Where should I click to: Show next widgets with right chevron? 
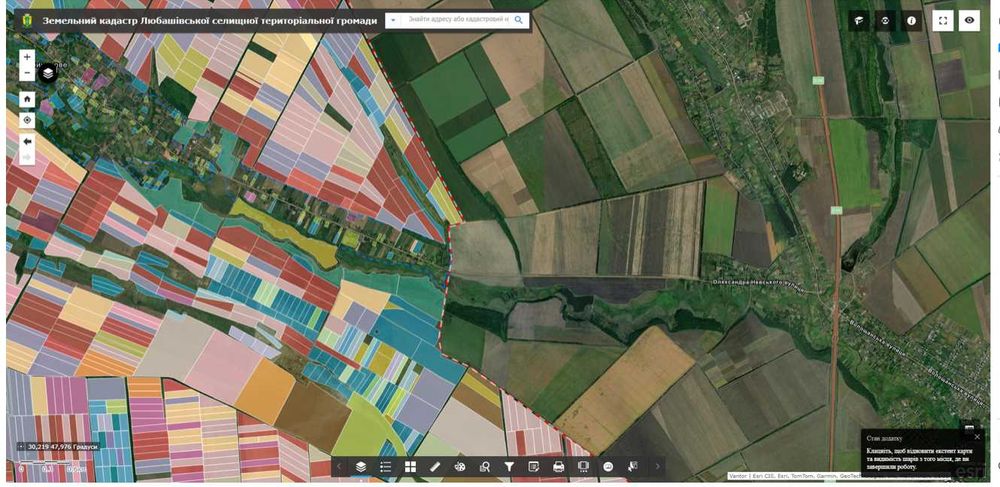[x=658, y=467]
